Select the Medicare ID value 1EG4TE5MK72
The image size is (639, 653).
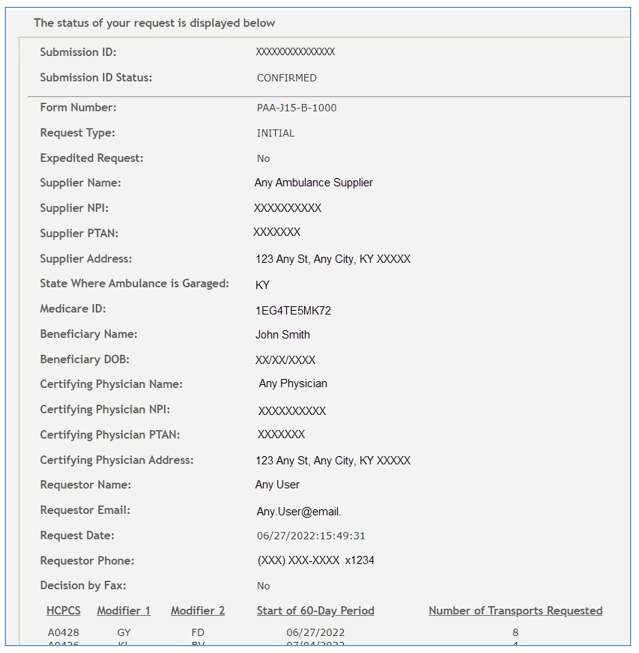pos(293,311)
